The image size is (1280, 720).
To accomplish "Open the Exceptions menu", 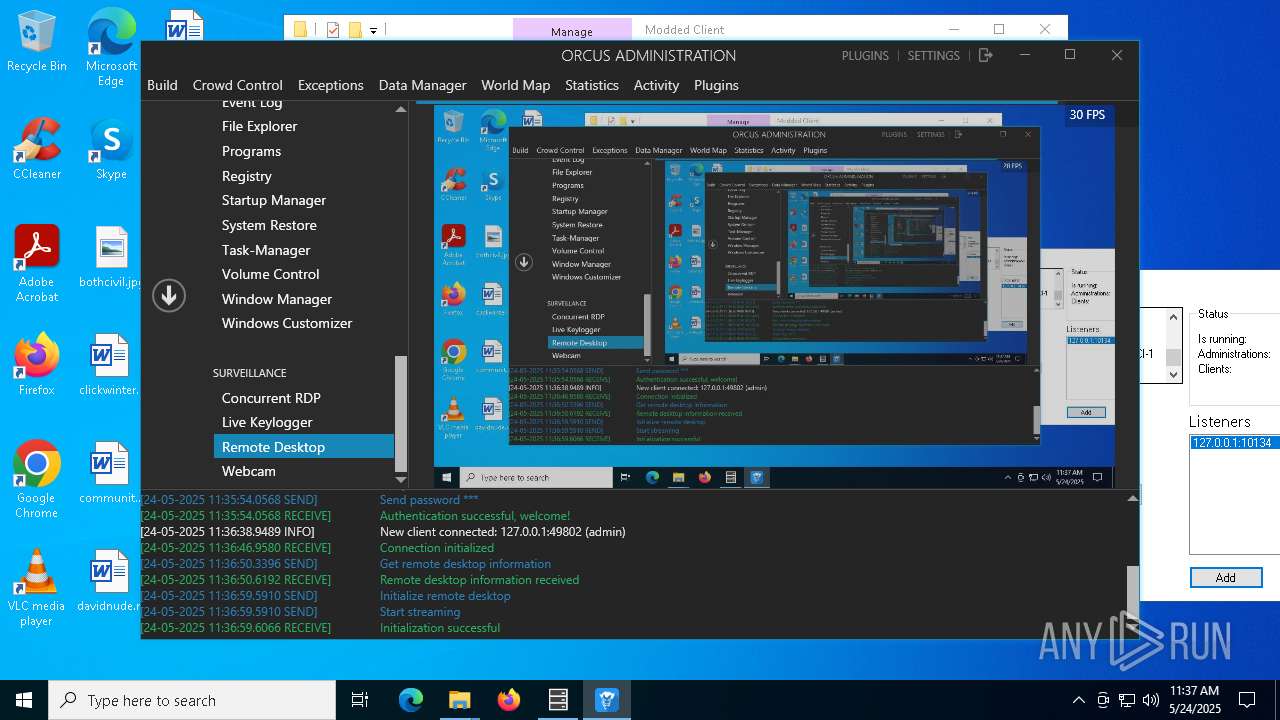I will [330, 85].
